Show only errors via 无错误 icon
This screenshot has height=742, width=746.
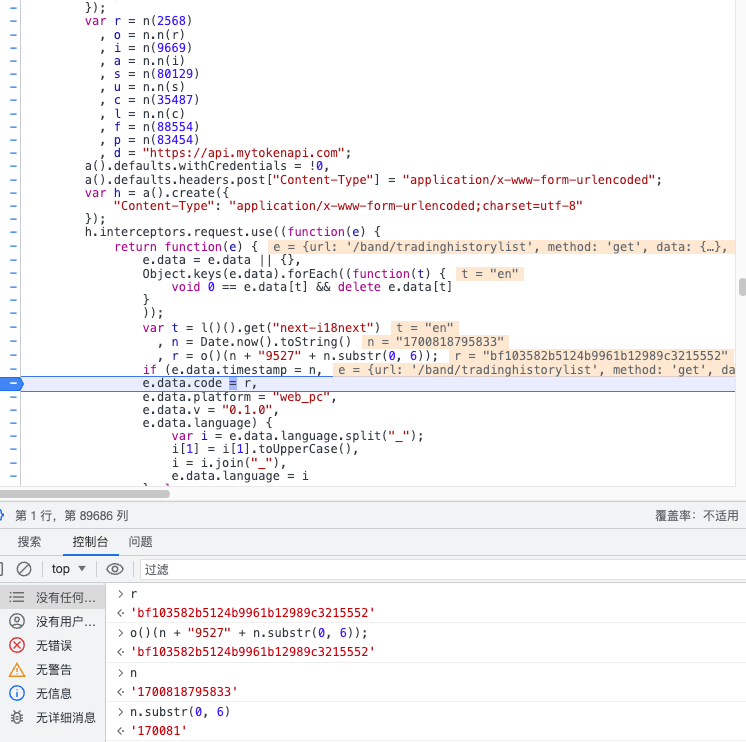tap(17, 645)
